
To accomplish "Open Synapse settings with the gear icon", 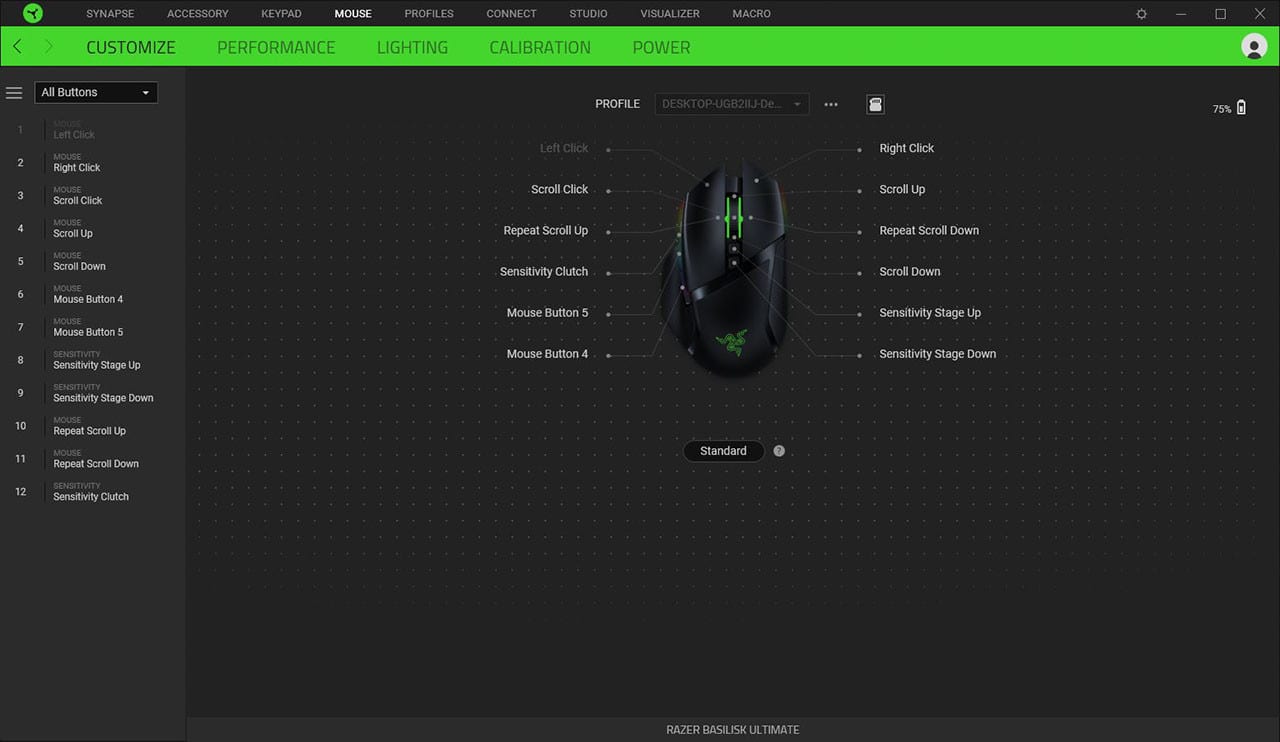I will (1140, 13).
